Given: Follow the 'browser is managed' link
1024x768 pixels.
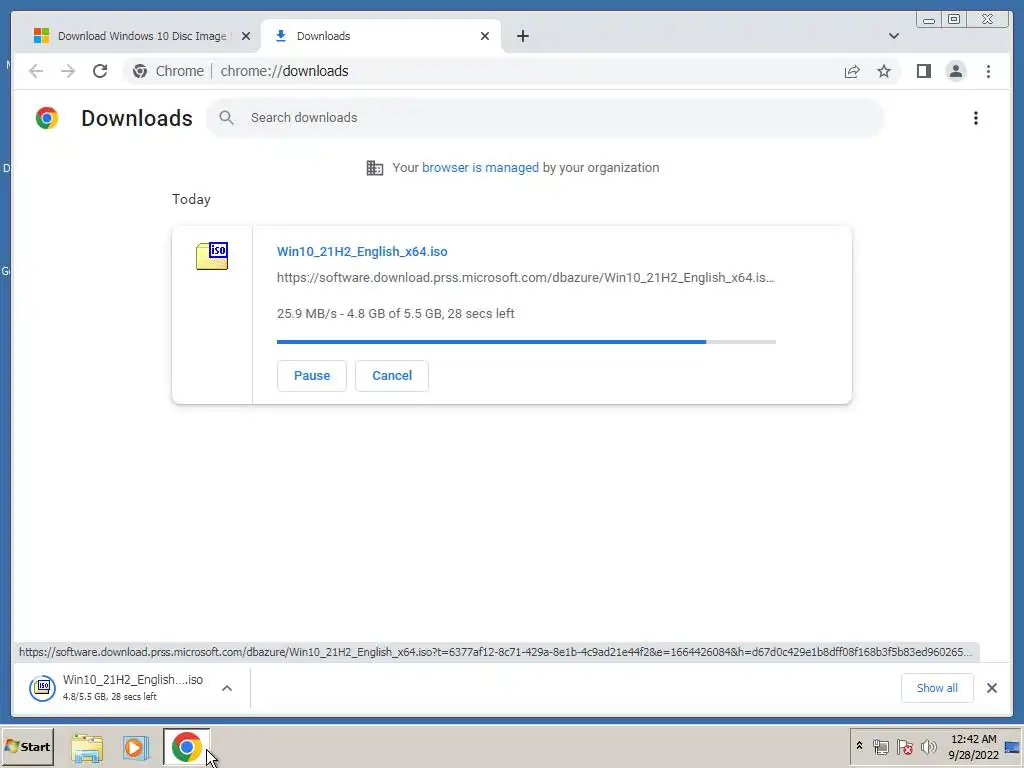Looking at the screenshot, I should point(480,168).
